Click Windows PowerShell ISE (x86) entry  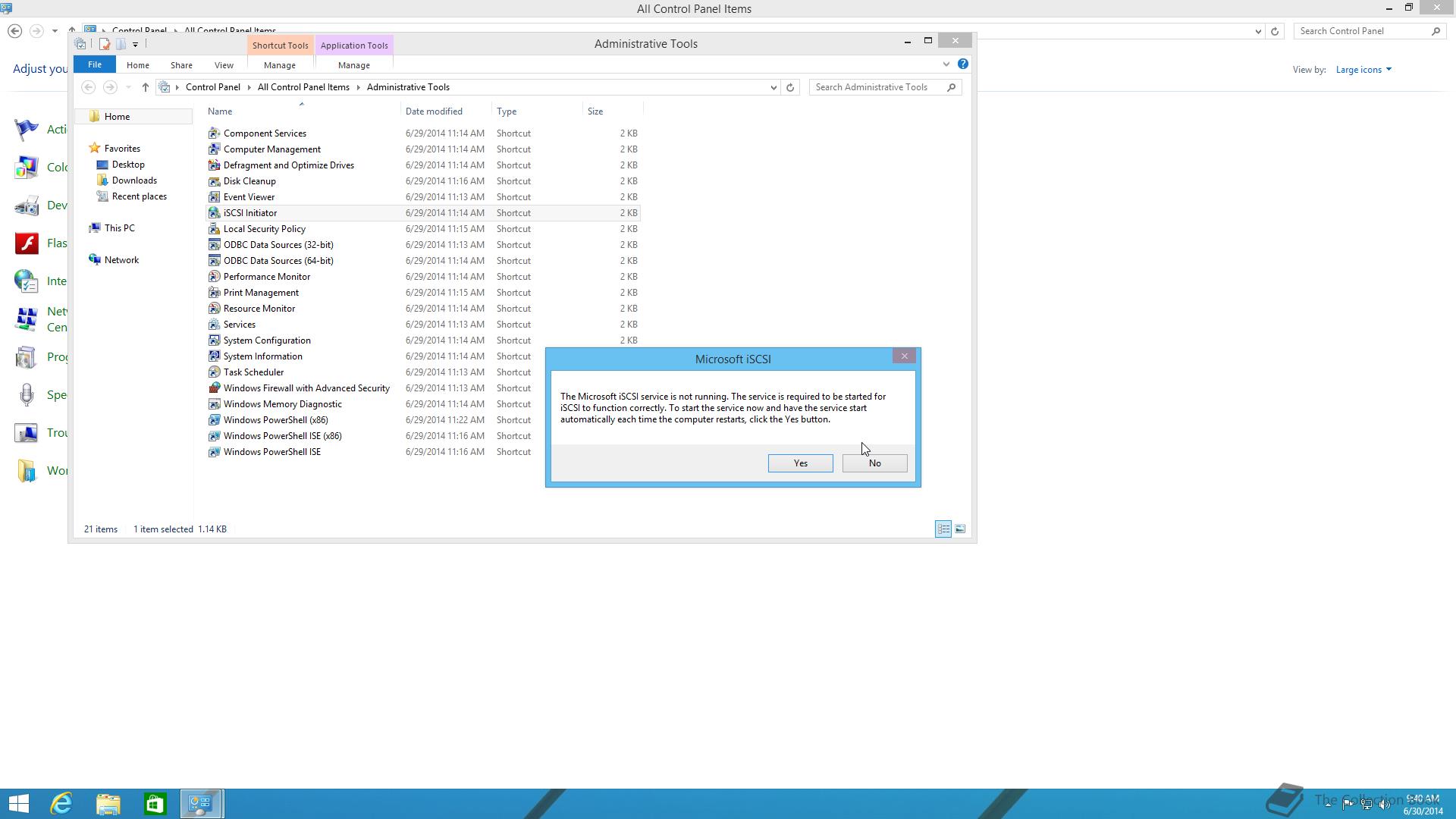tap(282, 436)
